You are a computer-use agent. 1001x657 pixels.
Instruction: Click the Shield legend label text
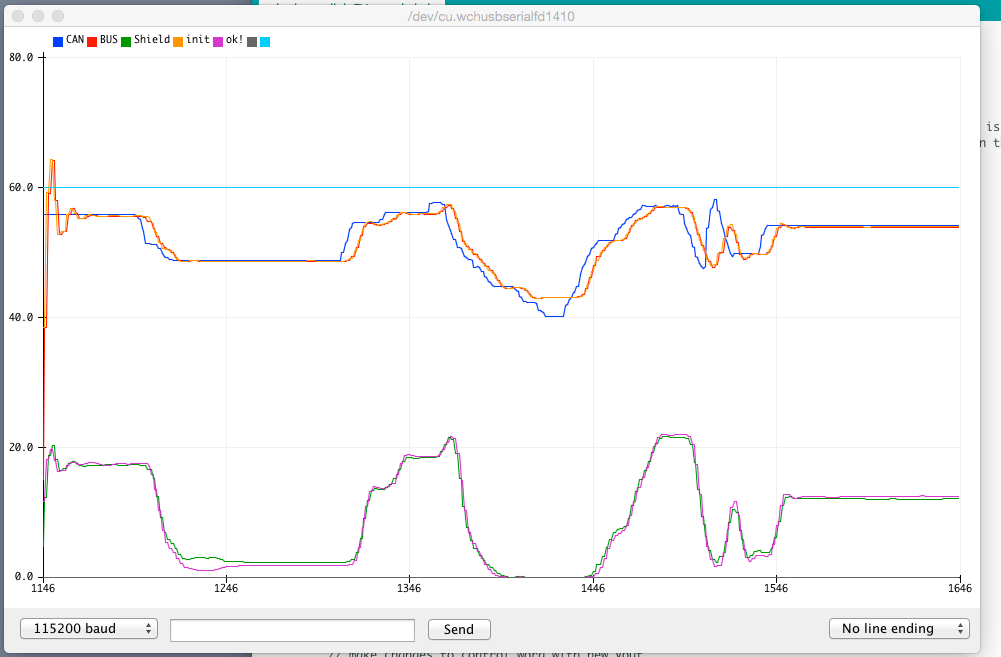tap(153, 40)
